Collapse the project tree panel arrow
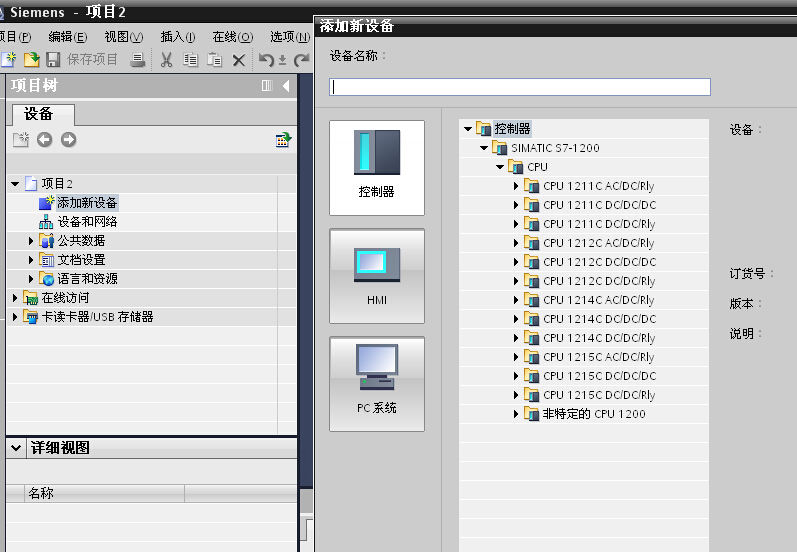Image resolution: width=797 pixels, height=552 pixels. [x=286, y=86]
